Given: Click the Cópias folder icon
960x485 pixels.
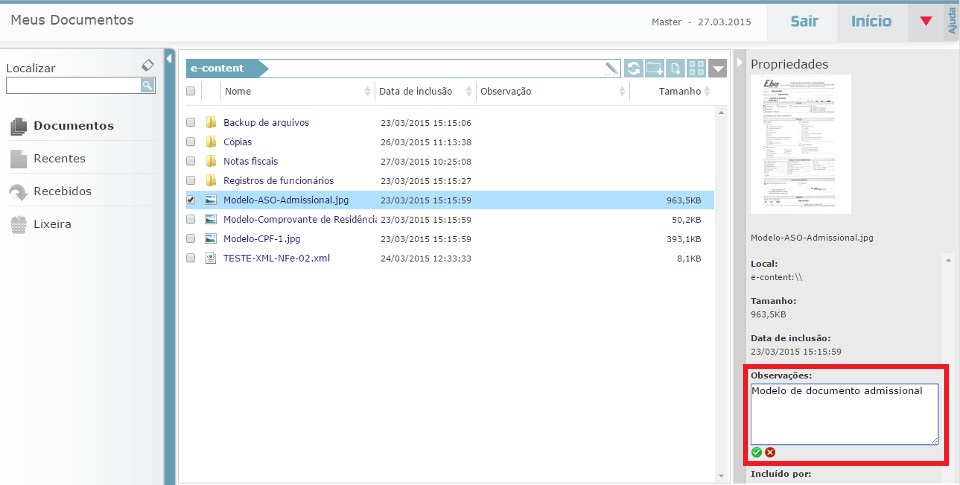Looking at the screenshot, I should pos(211,142).
